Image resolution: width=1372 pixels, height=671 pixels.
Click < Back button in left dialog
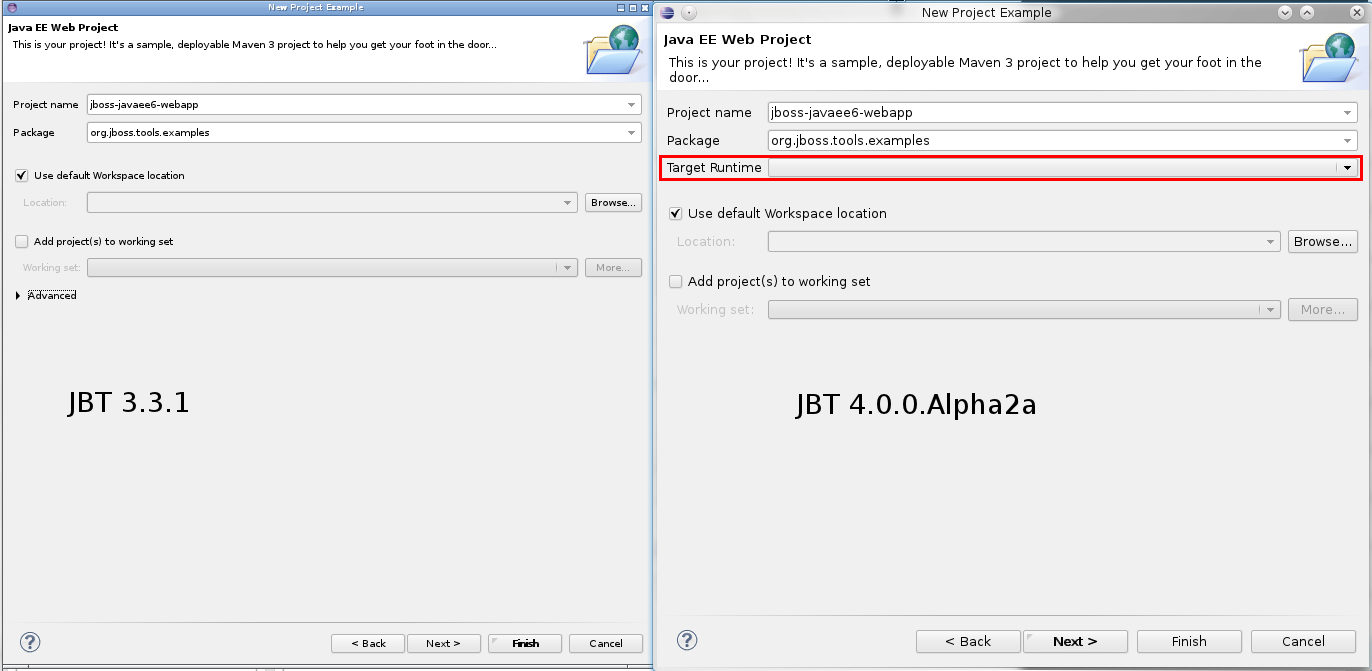[368, 643]
